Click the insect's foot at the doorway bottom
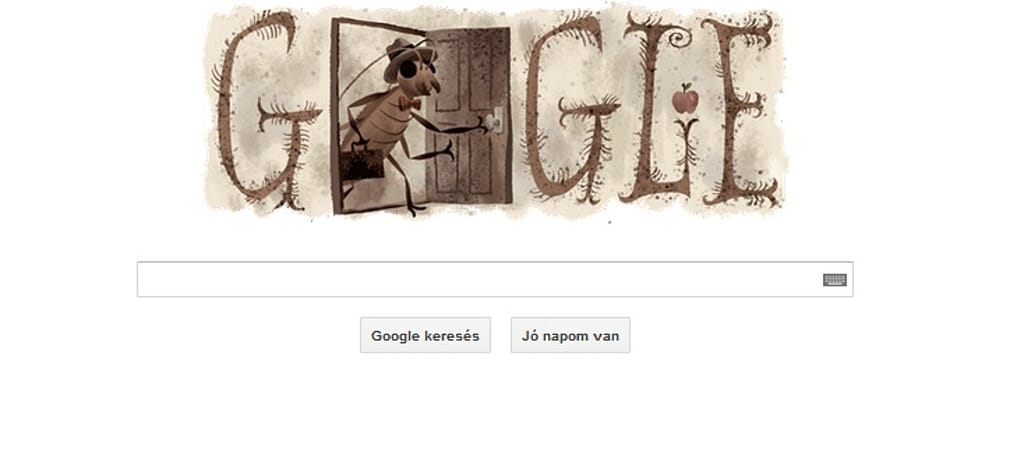The width and height of the screenshot is (1024, 450). click(x=415, y=210)
